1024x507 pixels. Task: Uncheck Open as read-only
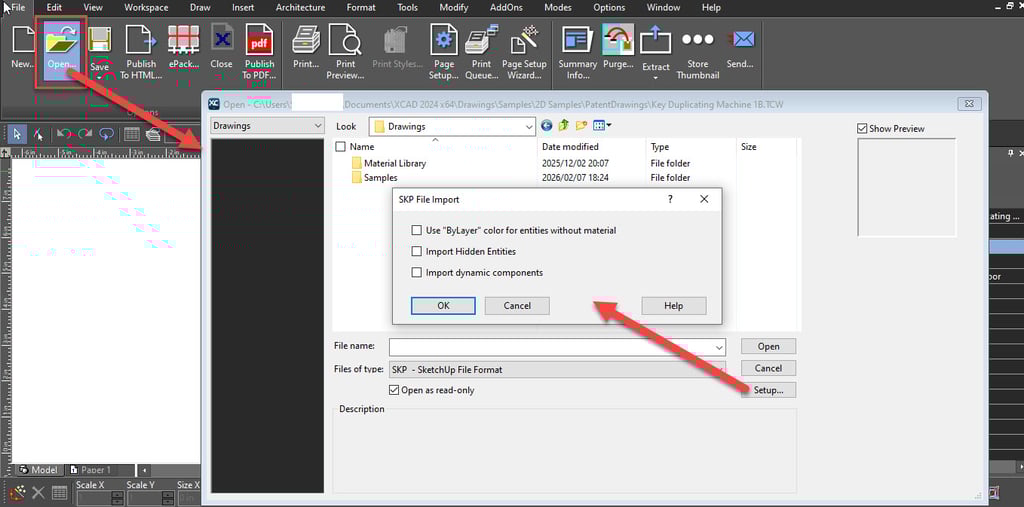coord(394,390)
